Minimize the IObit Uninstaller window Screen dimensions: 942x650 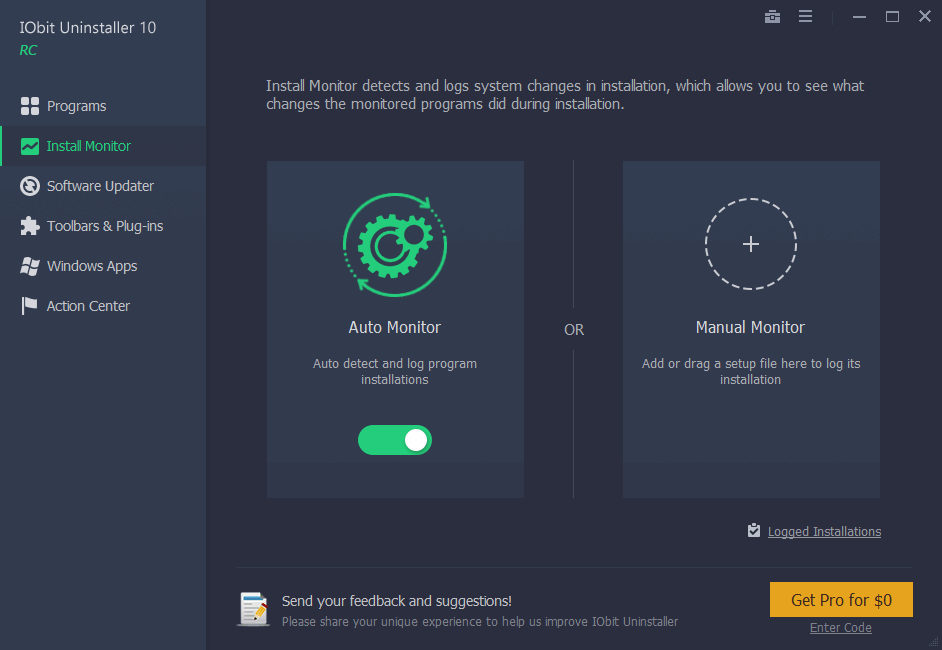tap(860, 17)
